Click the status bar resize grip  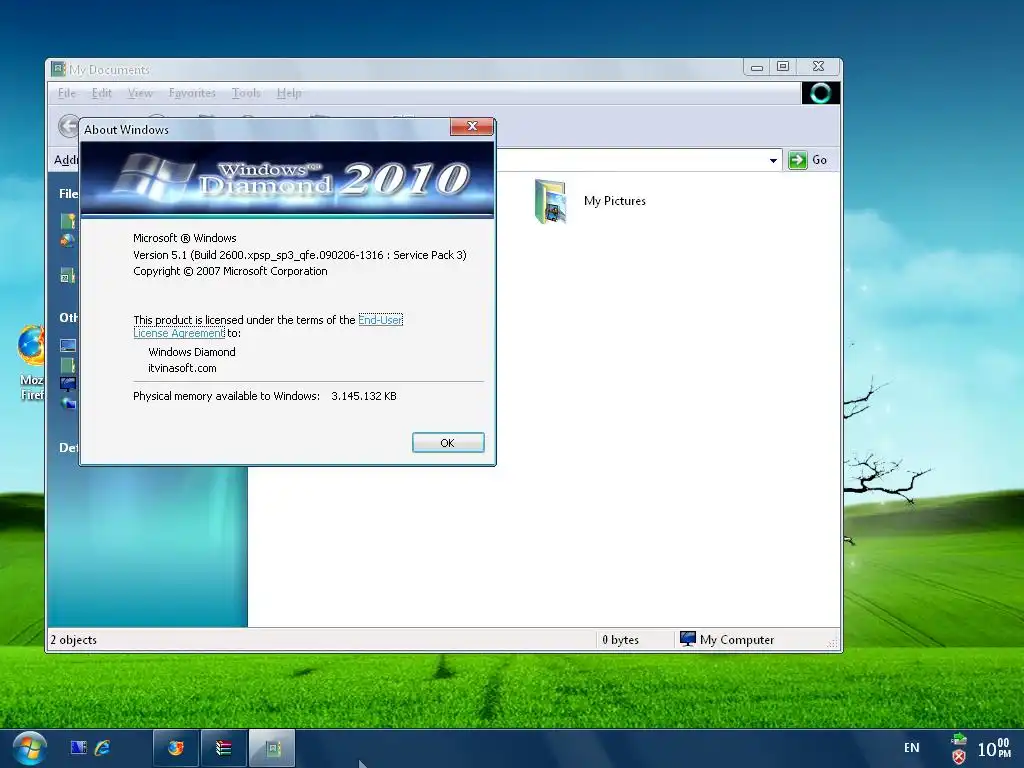833,643
